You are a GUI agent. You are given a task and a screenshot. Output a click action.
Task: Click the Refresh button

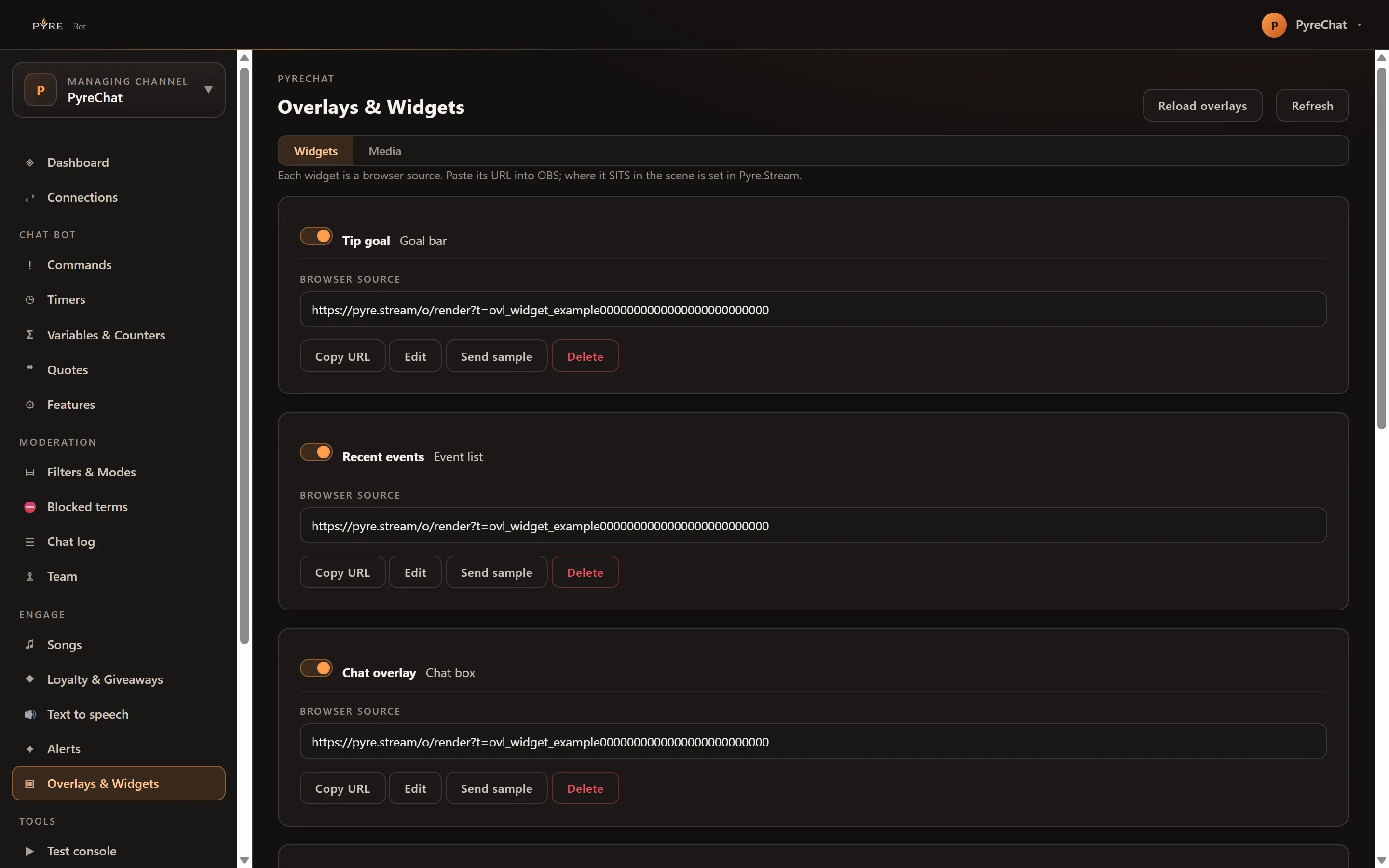click(x=1312, y=106)
